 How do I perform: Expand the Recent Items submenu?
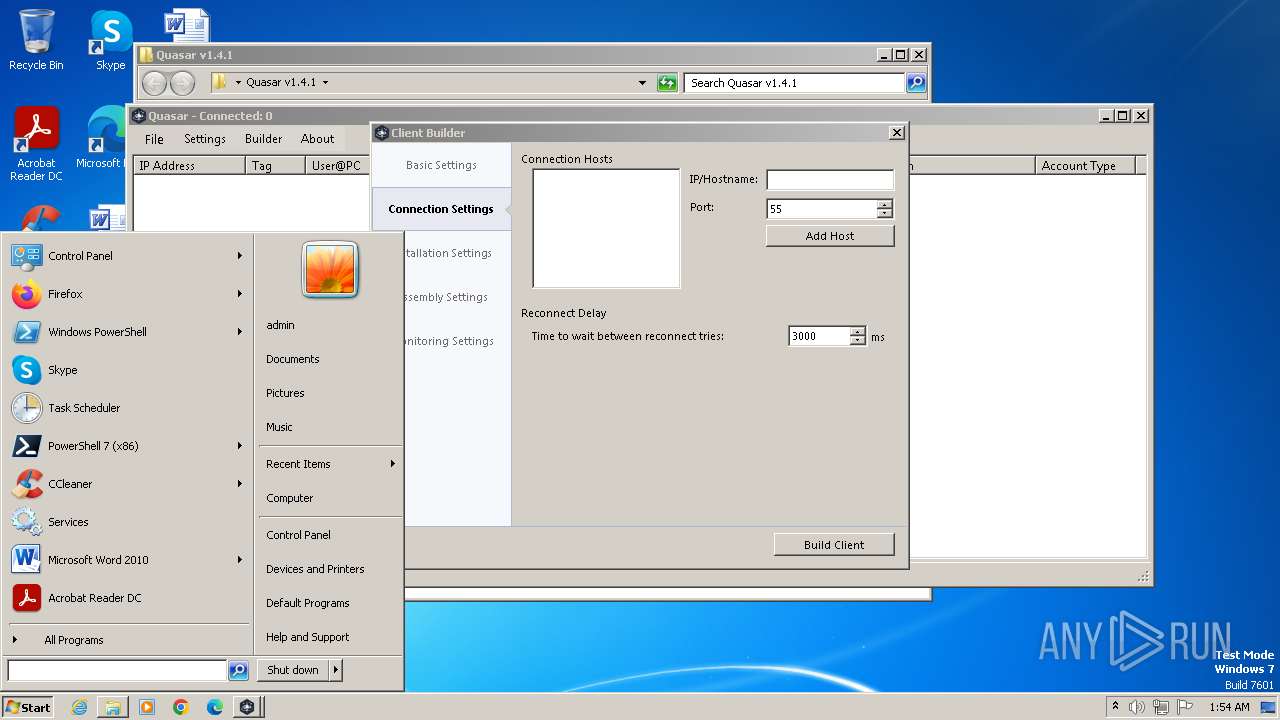coord(331,464)
